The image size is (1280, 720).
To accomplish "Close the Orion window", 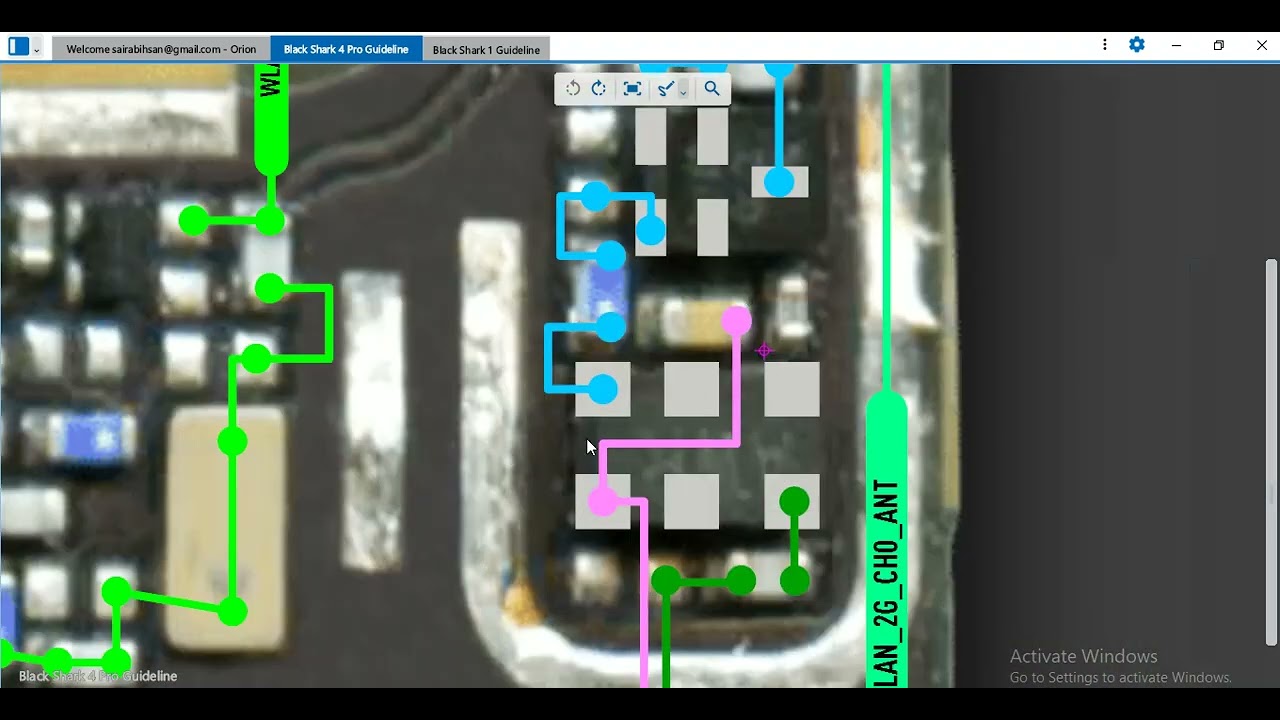I will (1262, 45).
